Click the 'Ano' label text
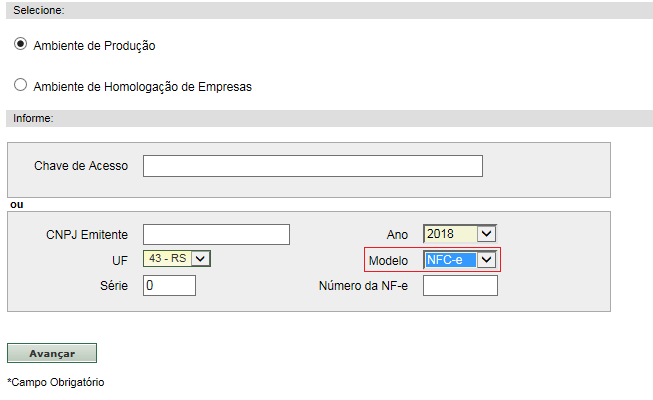The width and height of the screenshot is (653, 400). coord(397,235)
